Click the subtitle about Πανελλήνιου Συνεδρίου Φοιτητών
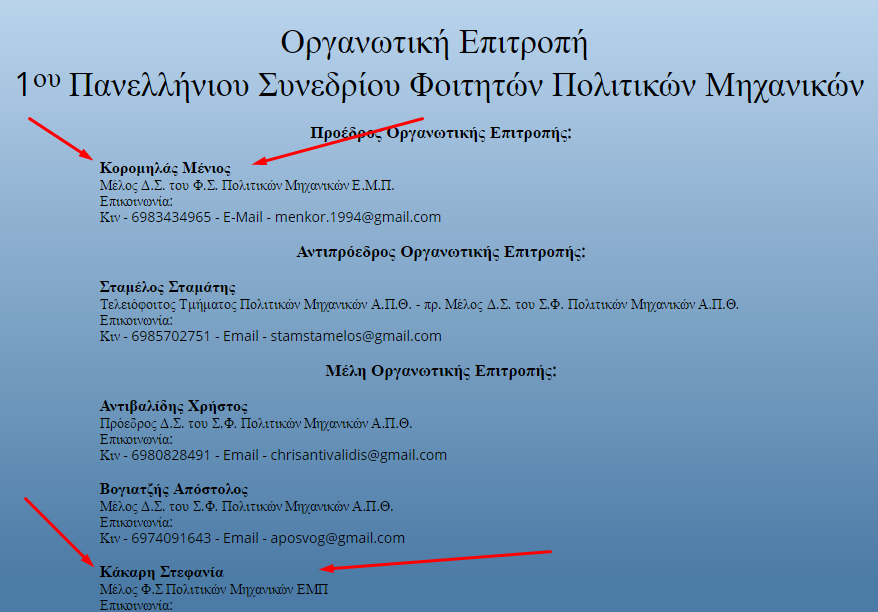The width and height of the screenshot is (878, 612). [x=440, y=86]
